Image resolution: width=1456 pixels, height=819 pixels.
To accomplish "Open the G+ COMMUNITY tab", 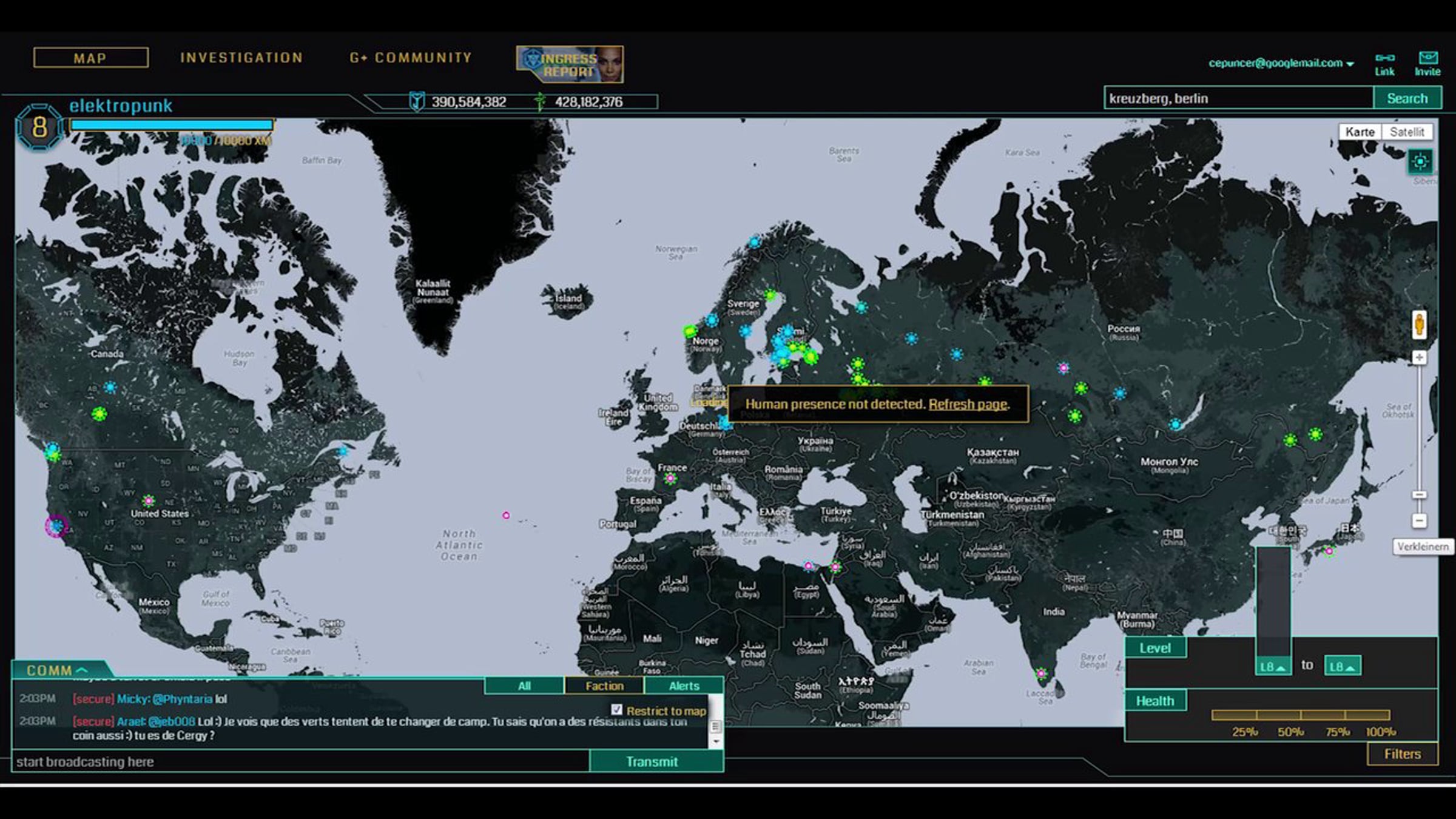I will pyautogui.click(x=411, y=58).
